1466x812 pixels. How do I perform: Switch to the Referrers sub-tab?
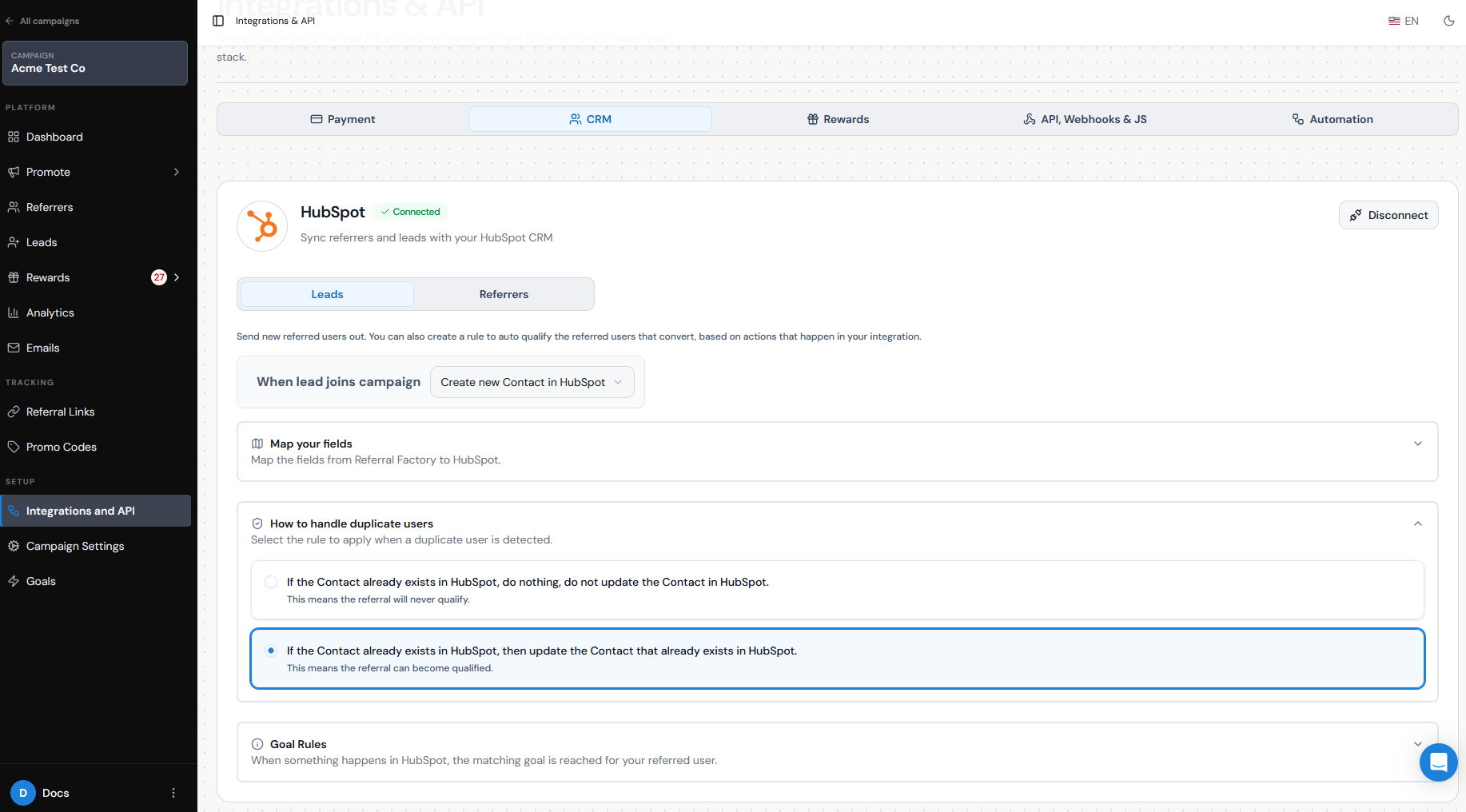point(504,294)
